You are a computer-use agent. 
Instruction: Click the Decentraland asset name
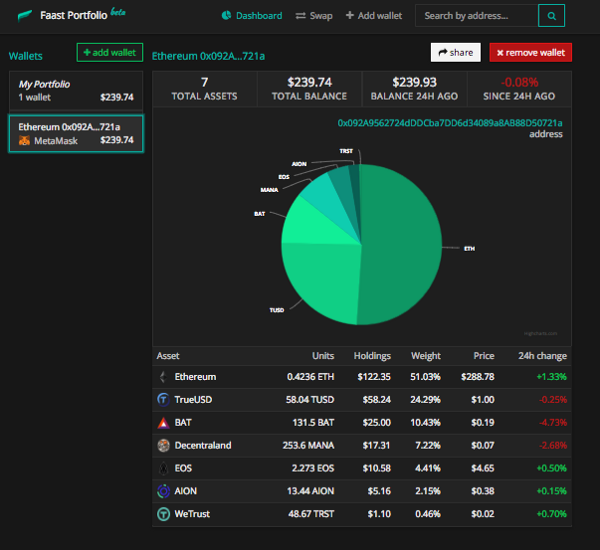pos(203,445)
